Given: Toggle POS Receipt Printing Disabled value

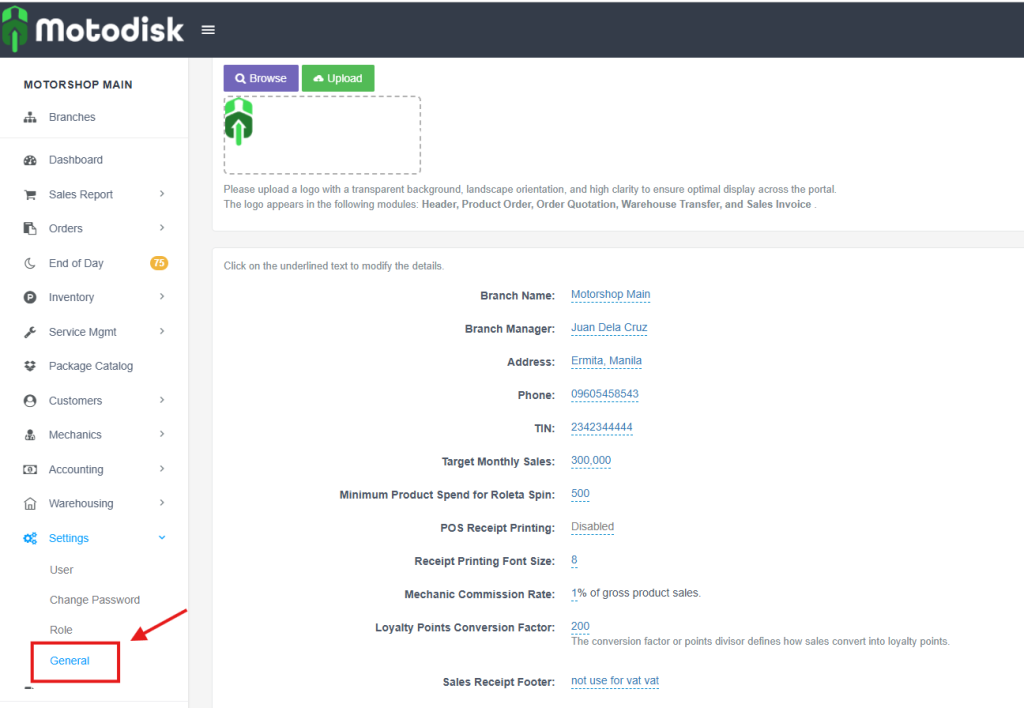Looking at the screenshot, I should 592,527.
